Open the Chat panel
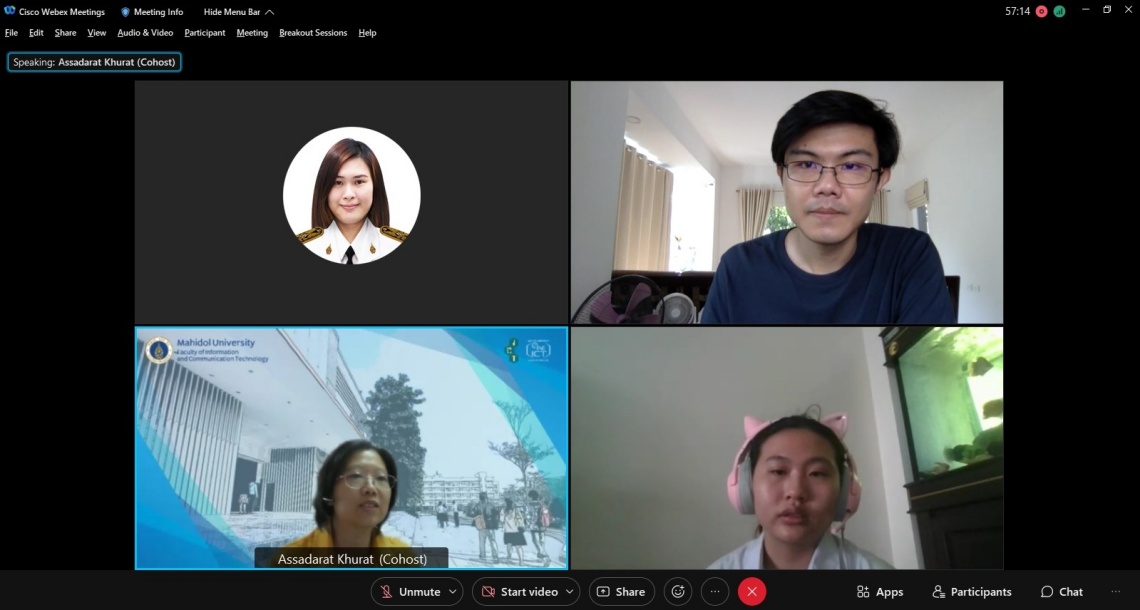This screenshot has height=610, width=1140. [x=1061, y=592]
